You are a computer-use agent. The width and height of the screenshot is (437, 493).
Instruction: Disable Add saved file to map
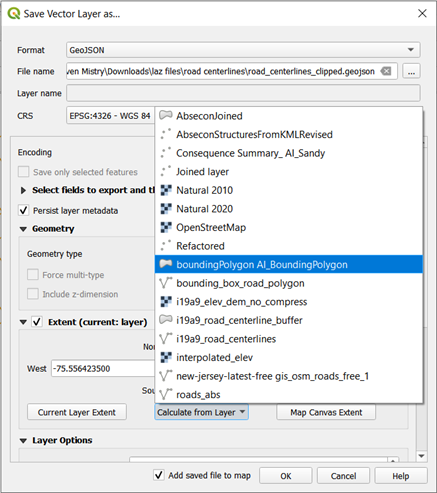pos(159,475)
